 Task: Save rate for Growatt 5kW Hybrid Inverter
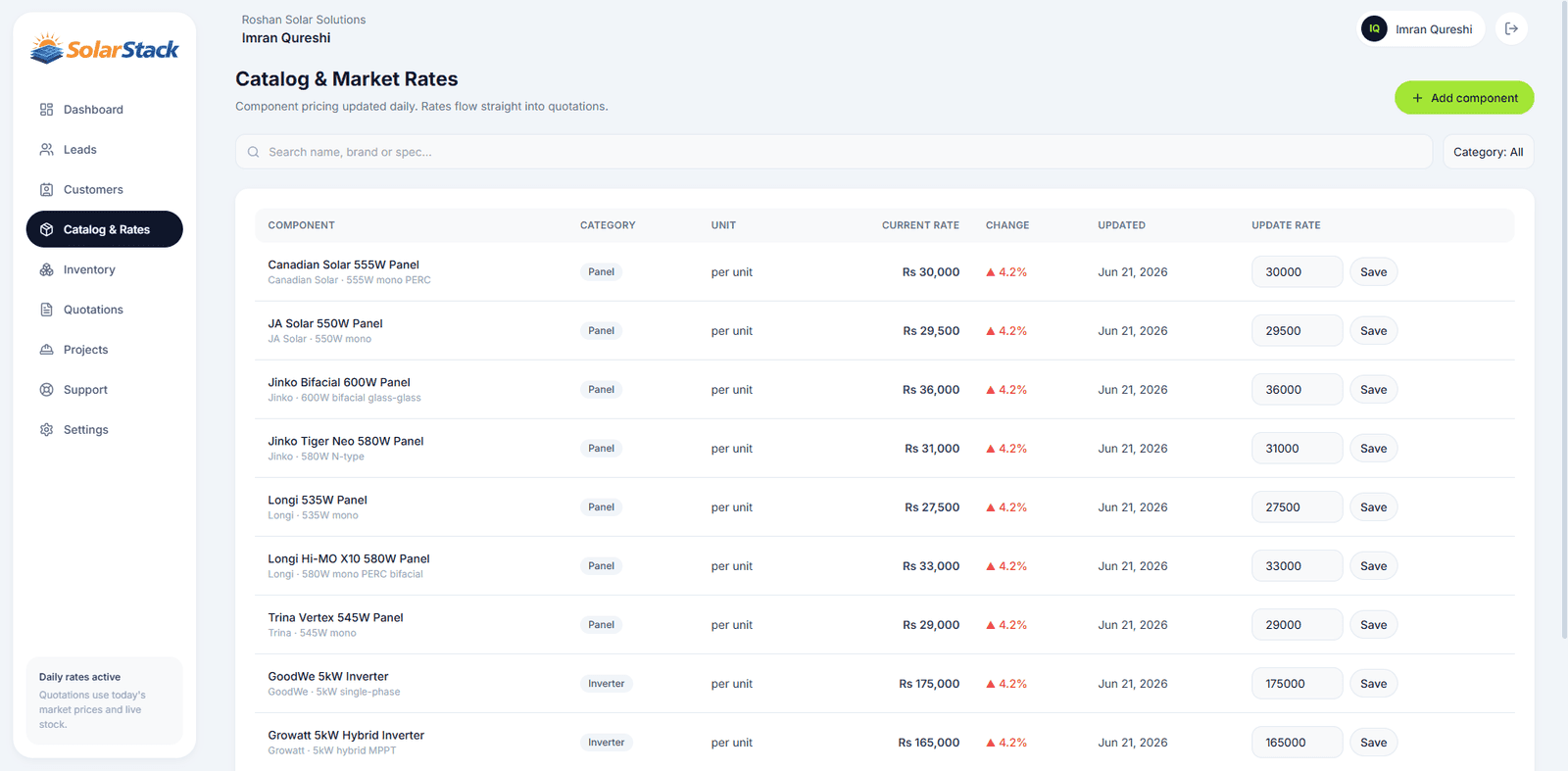pos(1373,743)
